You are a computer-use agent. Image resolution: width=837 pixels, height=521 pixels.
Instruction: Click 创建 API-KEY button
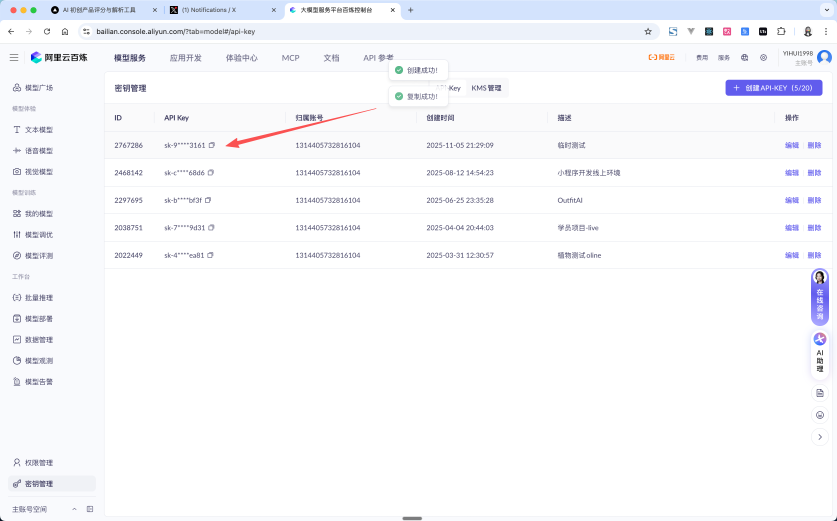[774, 88]
